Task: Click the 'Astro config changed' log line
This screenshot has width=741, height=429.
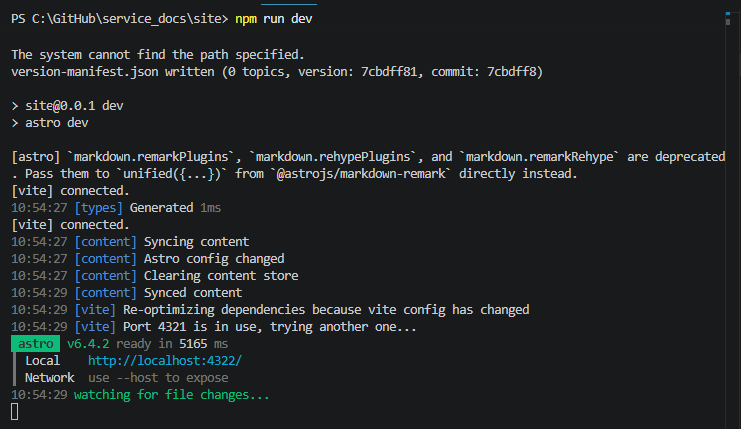Action: 148,259
